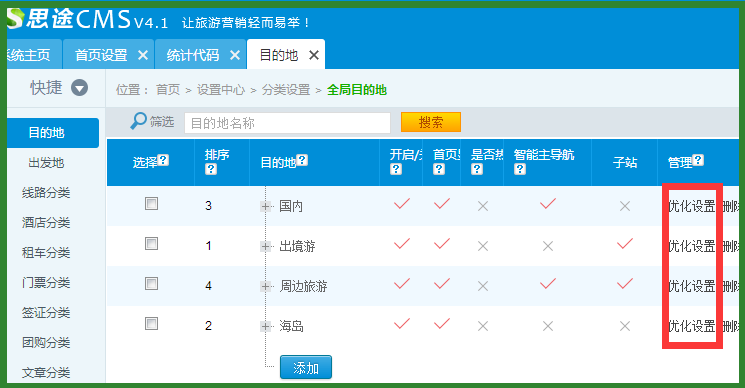Tick the checkbox for 出境游 row
Screen dimensions: 745x388
152,244
